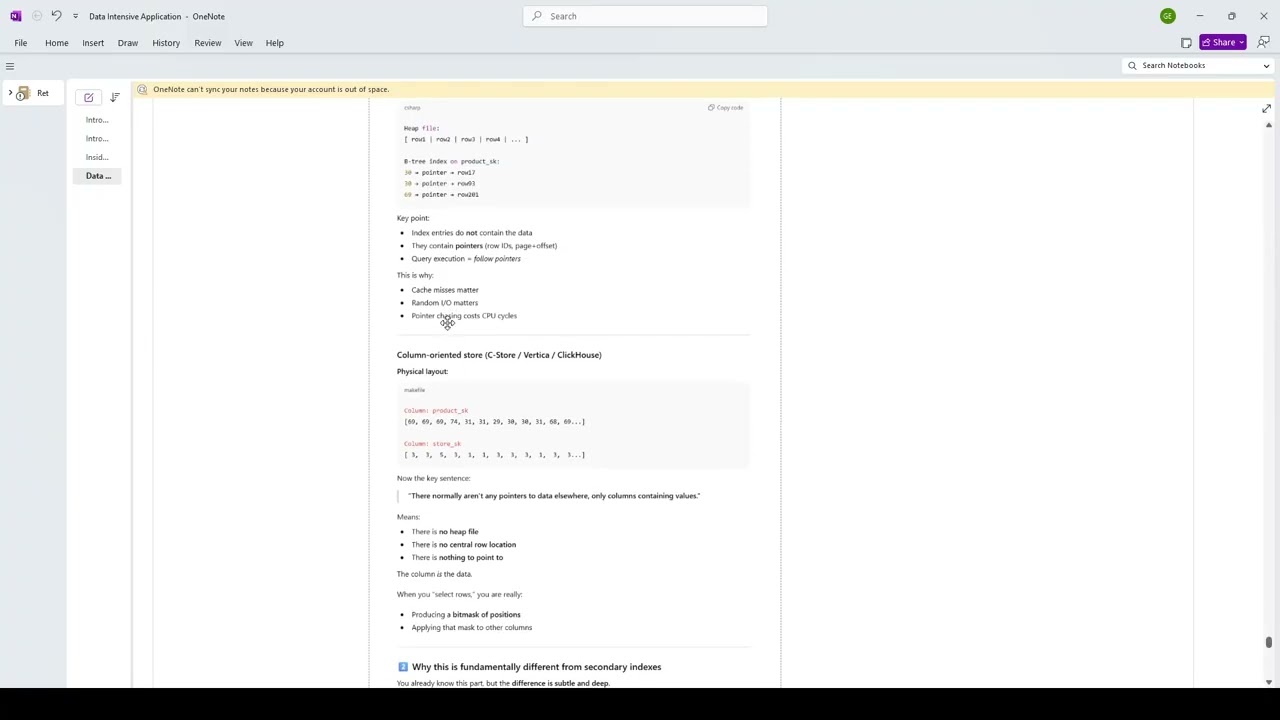1280x720 pixels.
Task: Click 'There is nothing to point to' bullet
Action: [x=457, y=558]
